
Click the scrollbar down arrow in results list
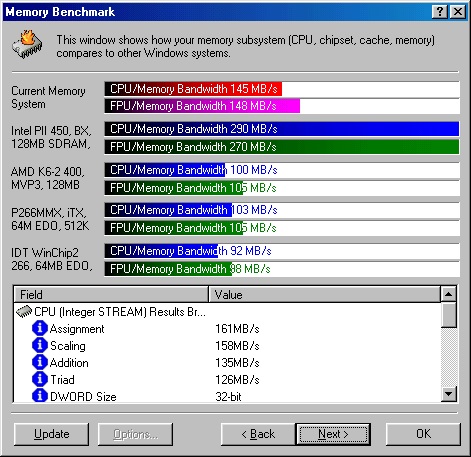[x=448, y=394]
